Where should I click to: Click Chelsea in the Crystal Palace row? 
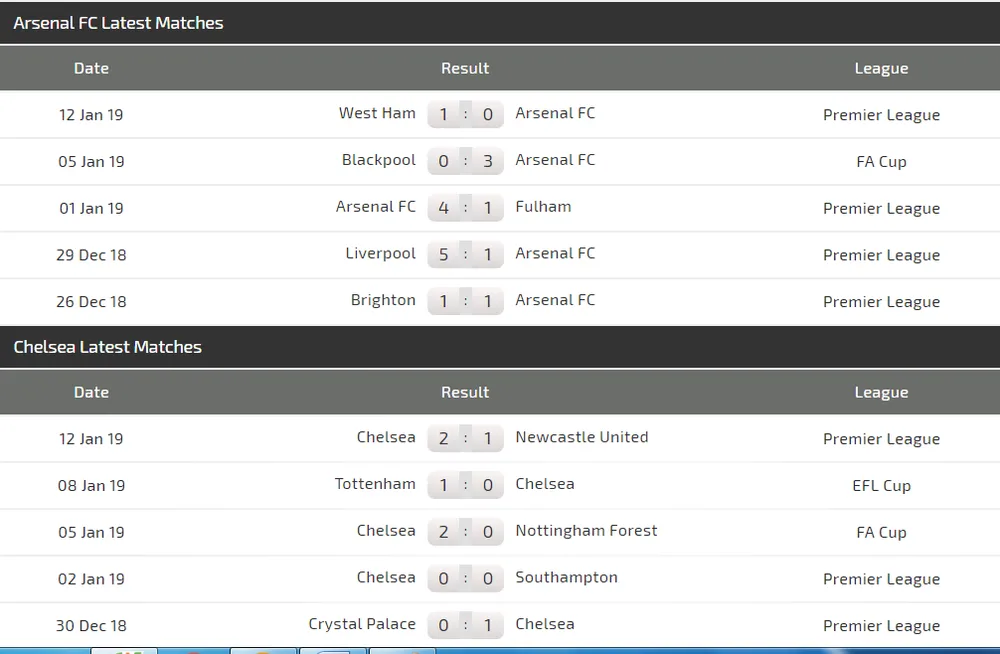[x=545, y=624]
